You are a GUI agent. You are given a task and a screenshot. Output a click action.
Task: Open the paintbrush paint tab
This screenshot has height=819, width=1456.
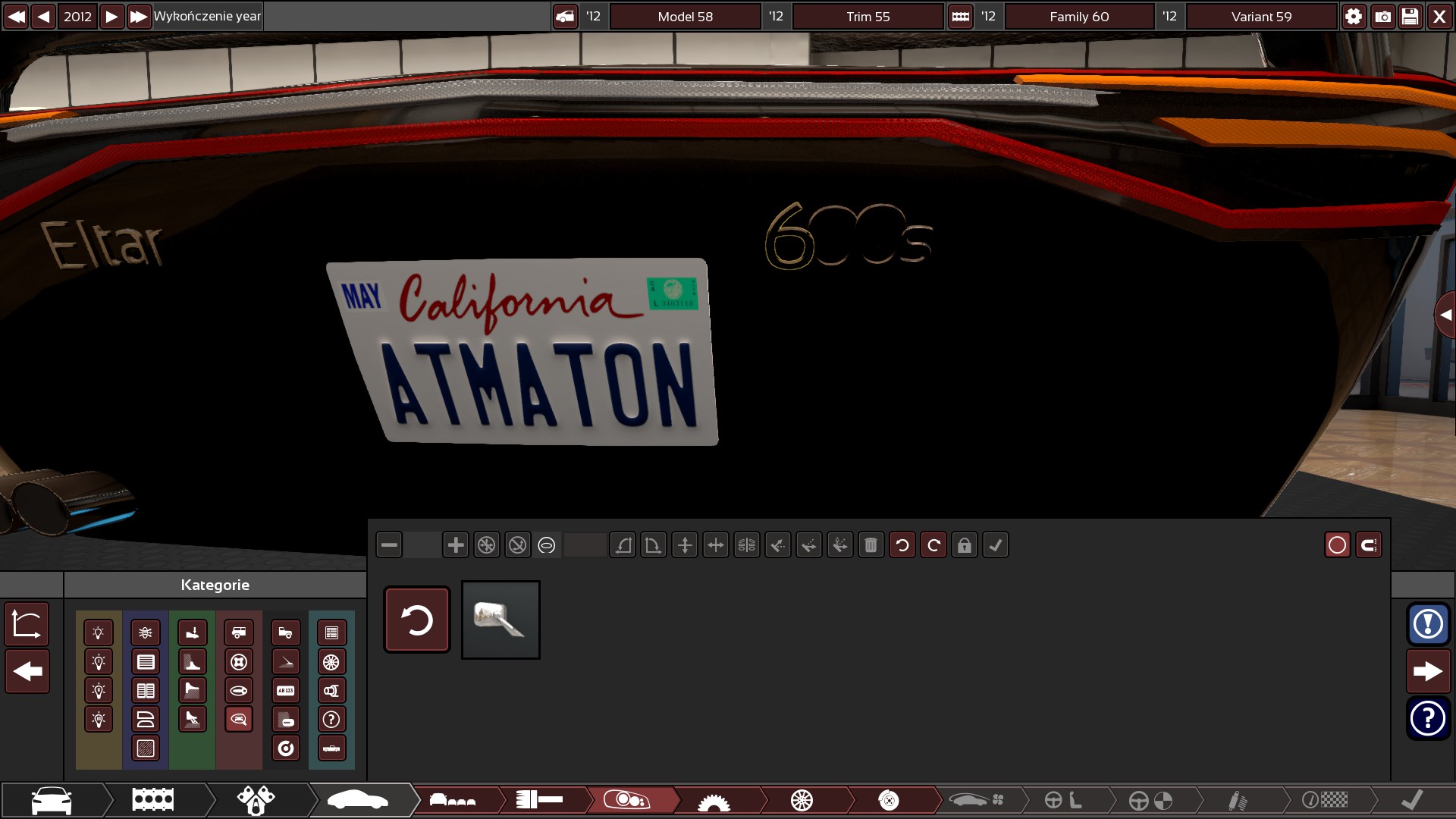point(539,800)
